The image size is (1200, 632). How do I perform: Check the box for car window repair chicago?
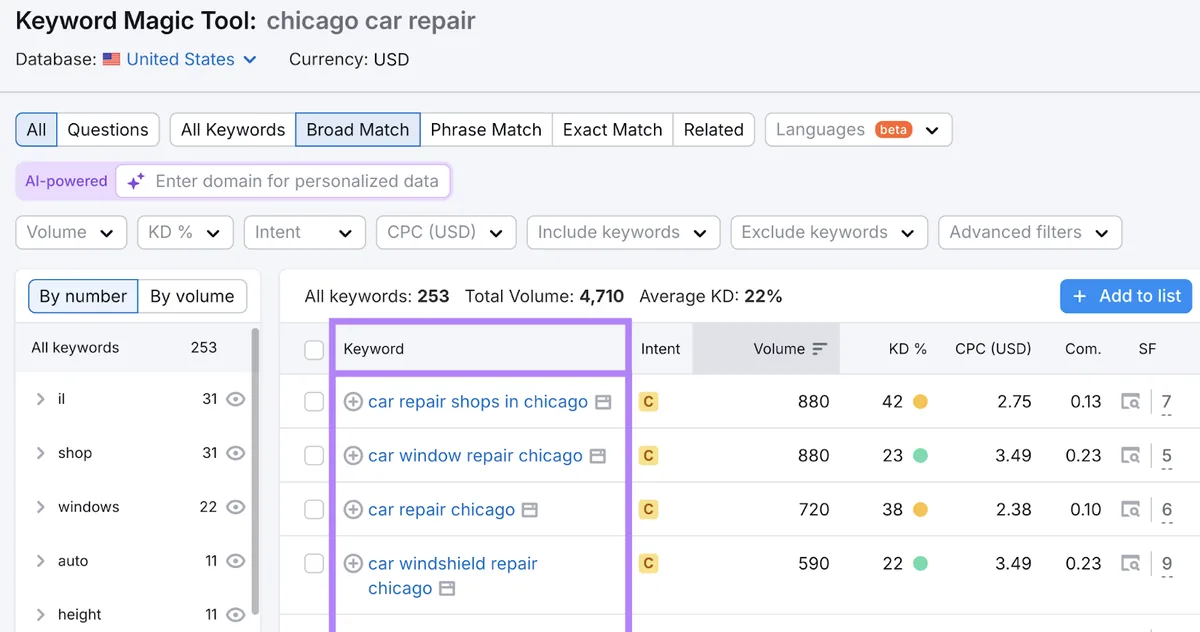tap(314, 456)
